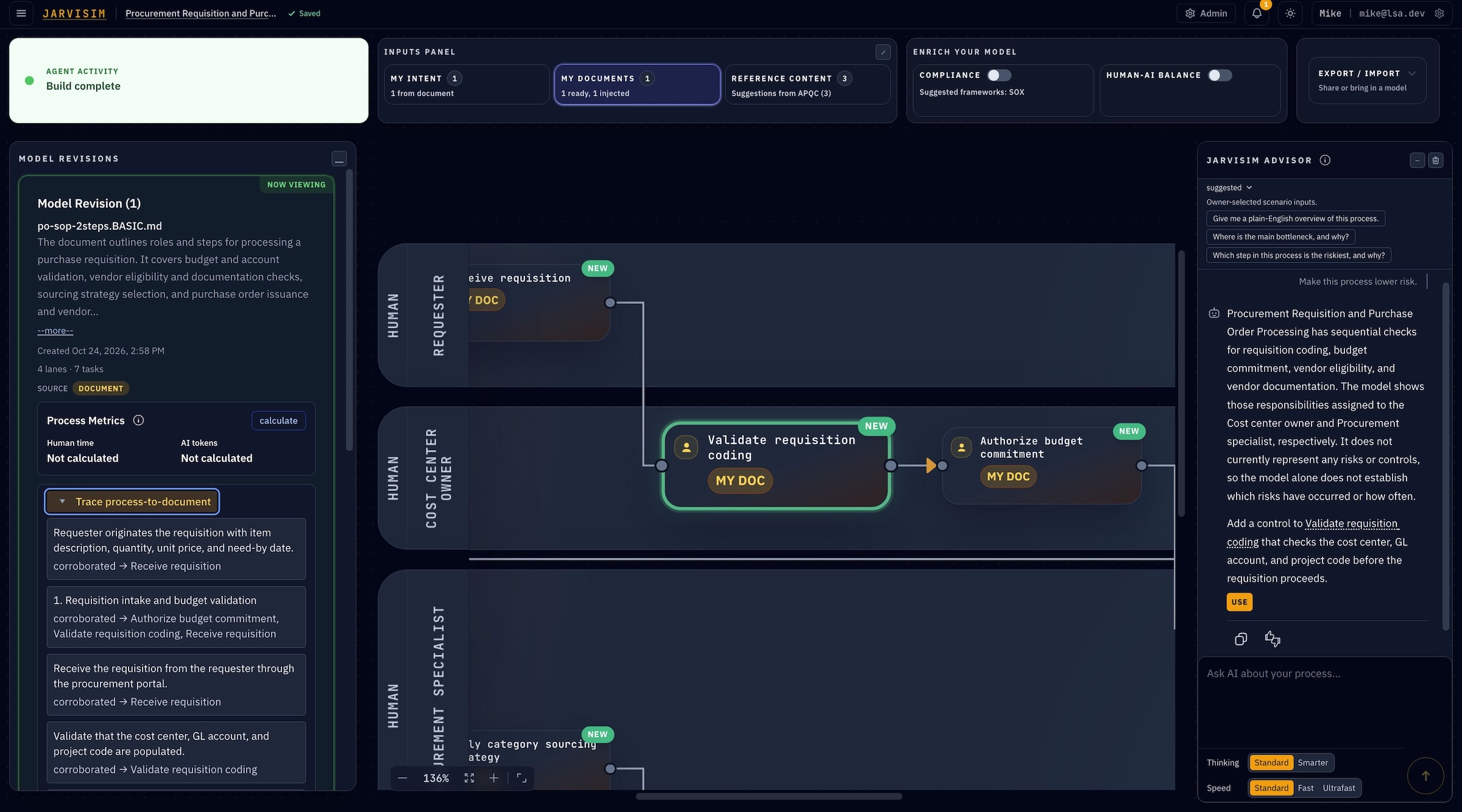Viewport: 1462px width, 812px height.
Task: Open the notifications bell
Action: coord(1257,13)
